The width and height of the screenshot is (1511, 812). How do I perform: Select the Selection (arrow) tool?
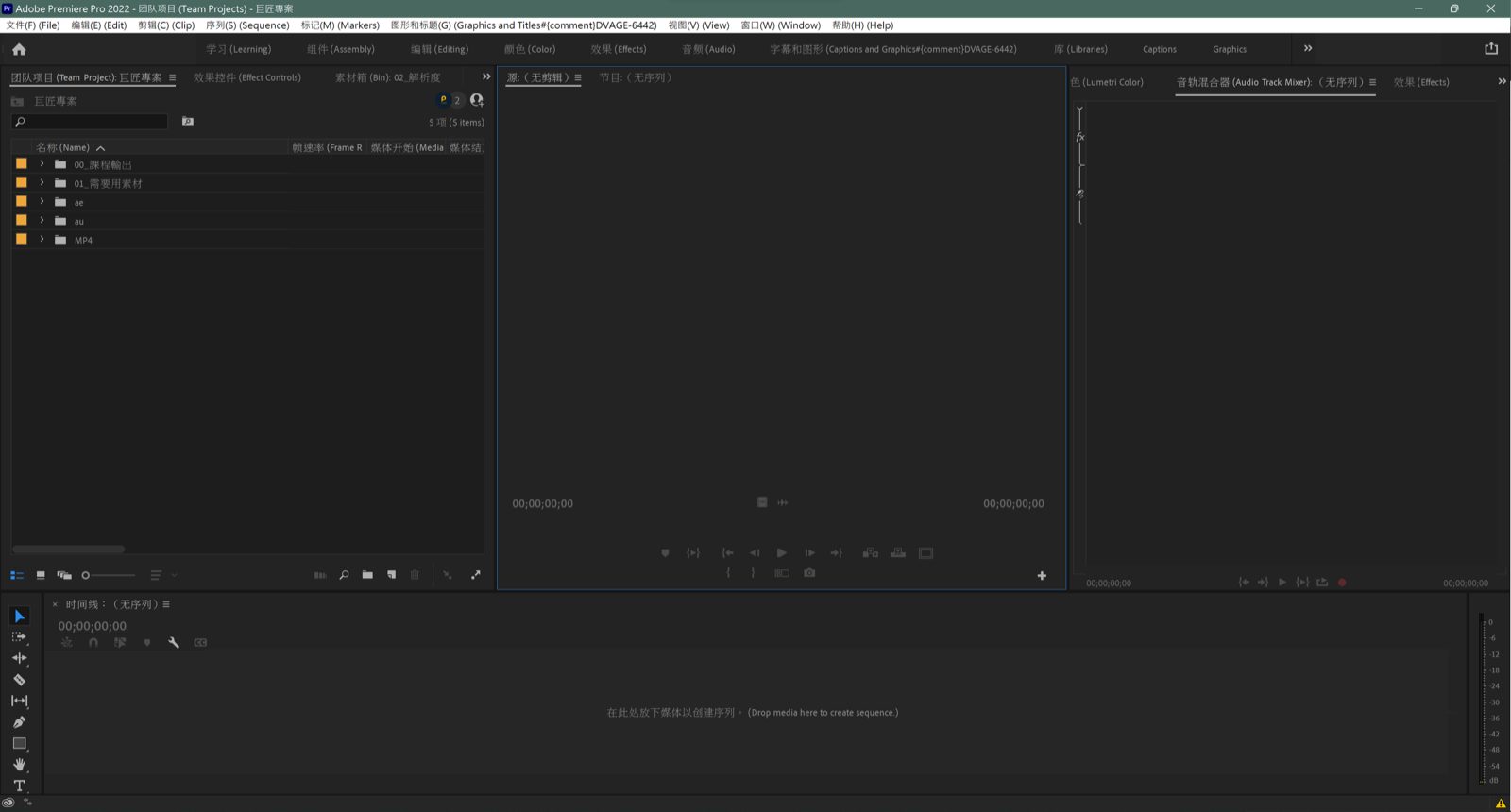pyautogui.click(x=19, y=617)
